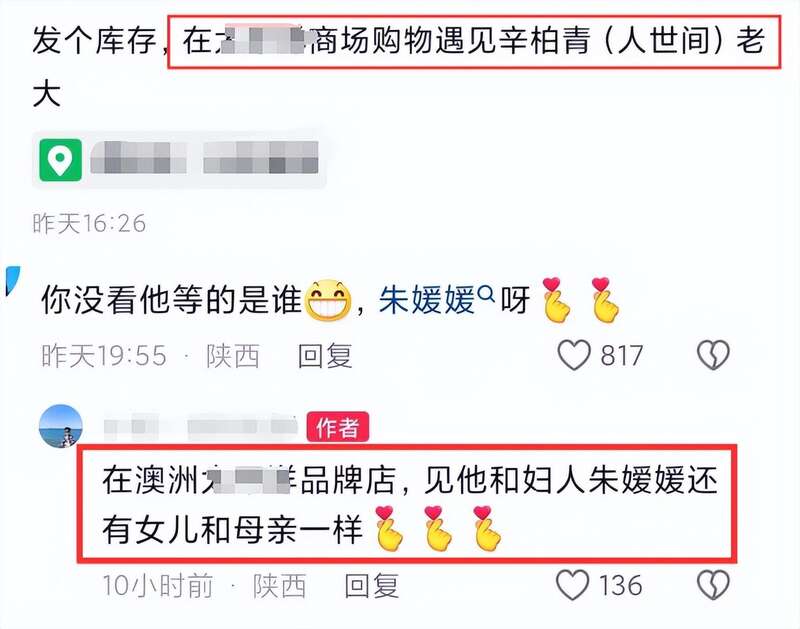Tap the red 作者 badge
The width and height of the screenshot is (800, 629).
point(337,427)
